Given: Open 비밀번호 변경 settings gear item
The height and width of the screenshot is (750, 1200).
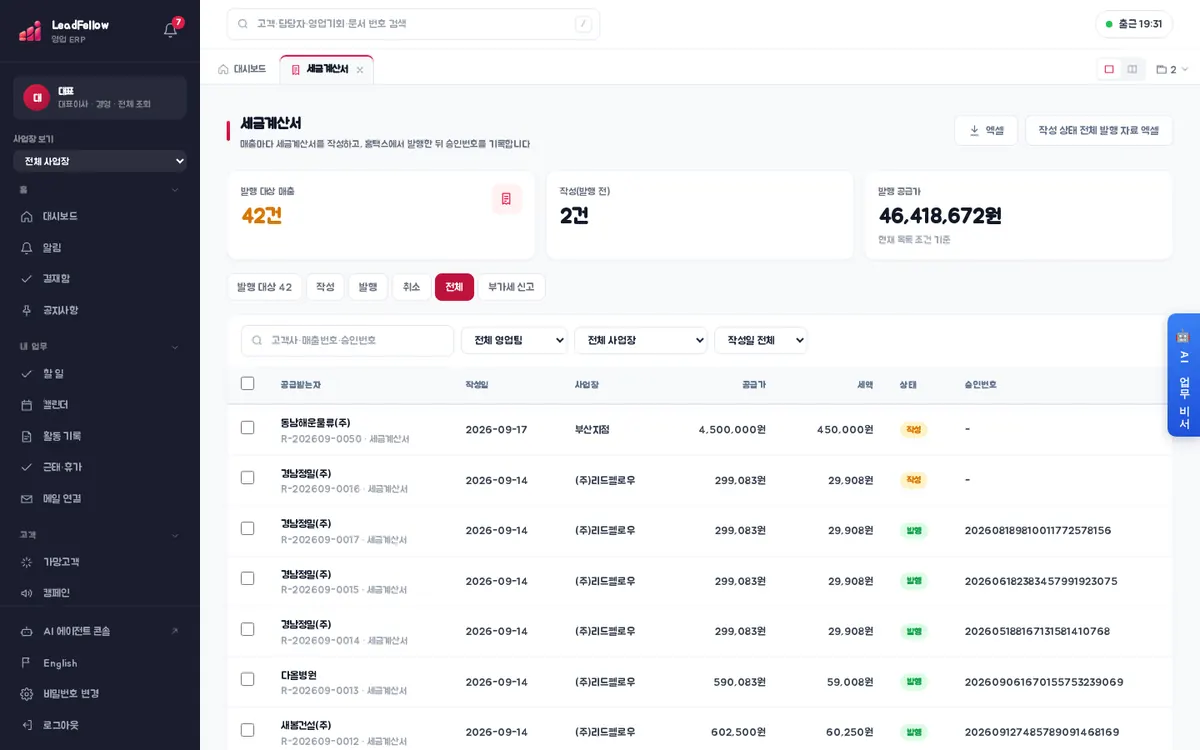Looking at the screenshot, I should pos(100,693).
